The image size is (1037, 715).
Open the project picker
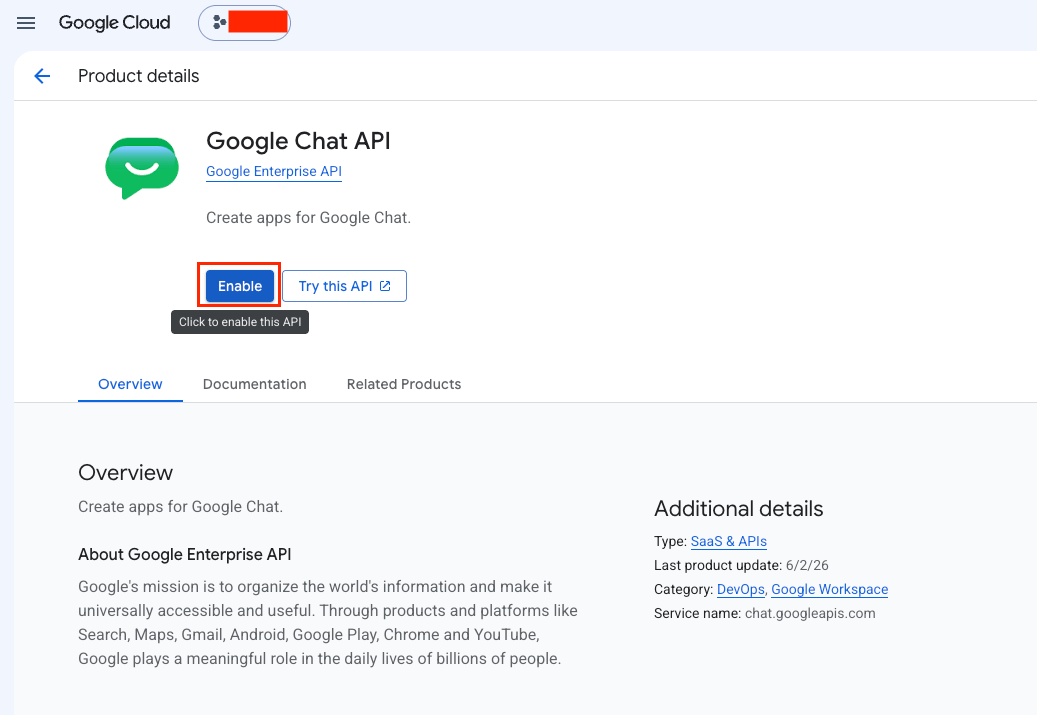pos(245,23)
